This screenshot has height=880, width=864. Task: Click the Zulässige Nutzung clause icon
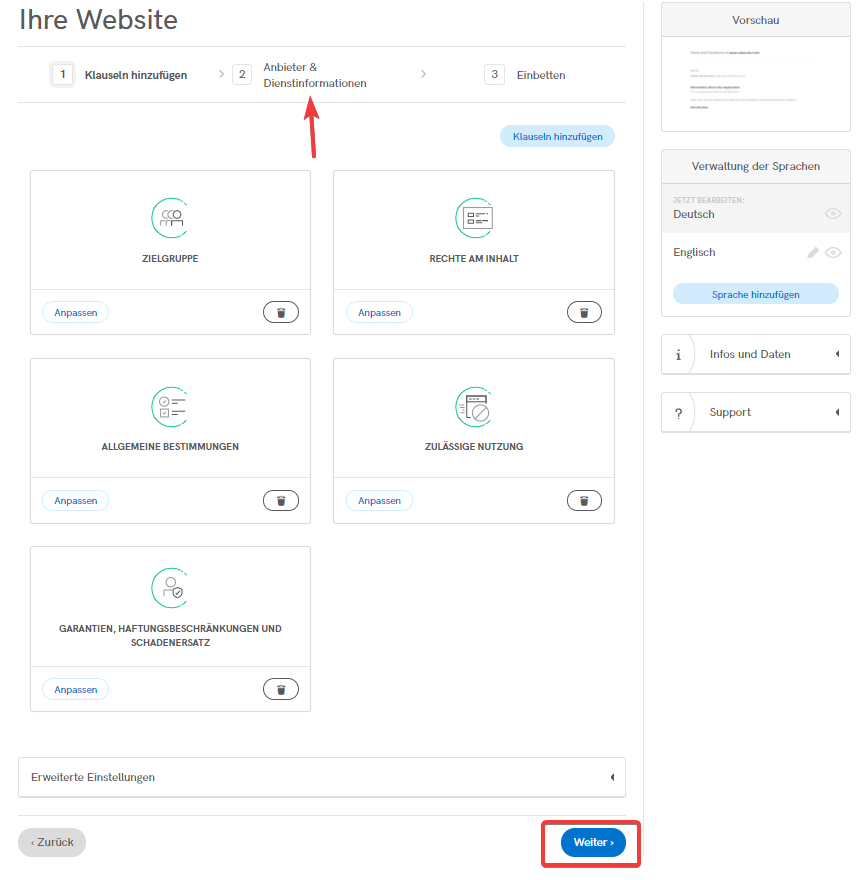point(473,405)
